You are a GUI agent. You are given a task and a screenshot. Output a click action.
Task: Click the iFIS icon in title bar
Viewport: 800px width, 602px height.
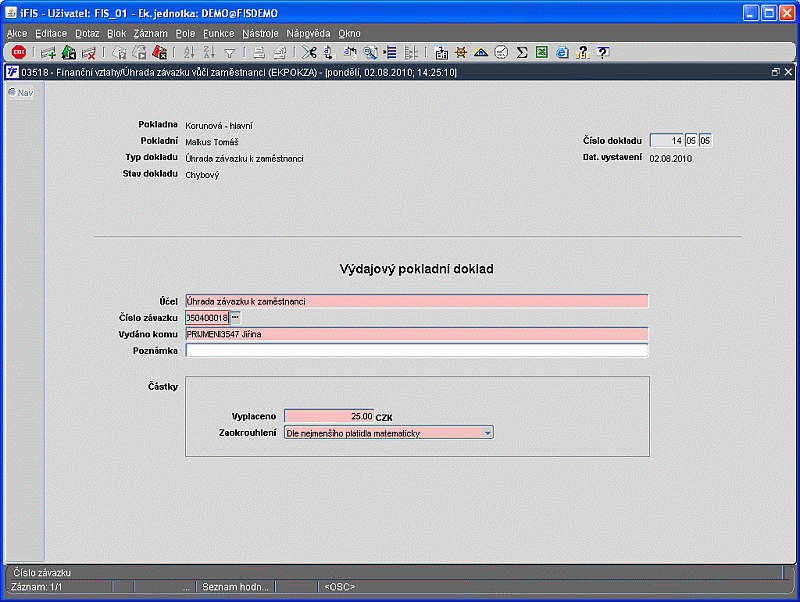[11, 13]
